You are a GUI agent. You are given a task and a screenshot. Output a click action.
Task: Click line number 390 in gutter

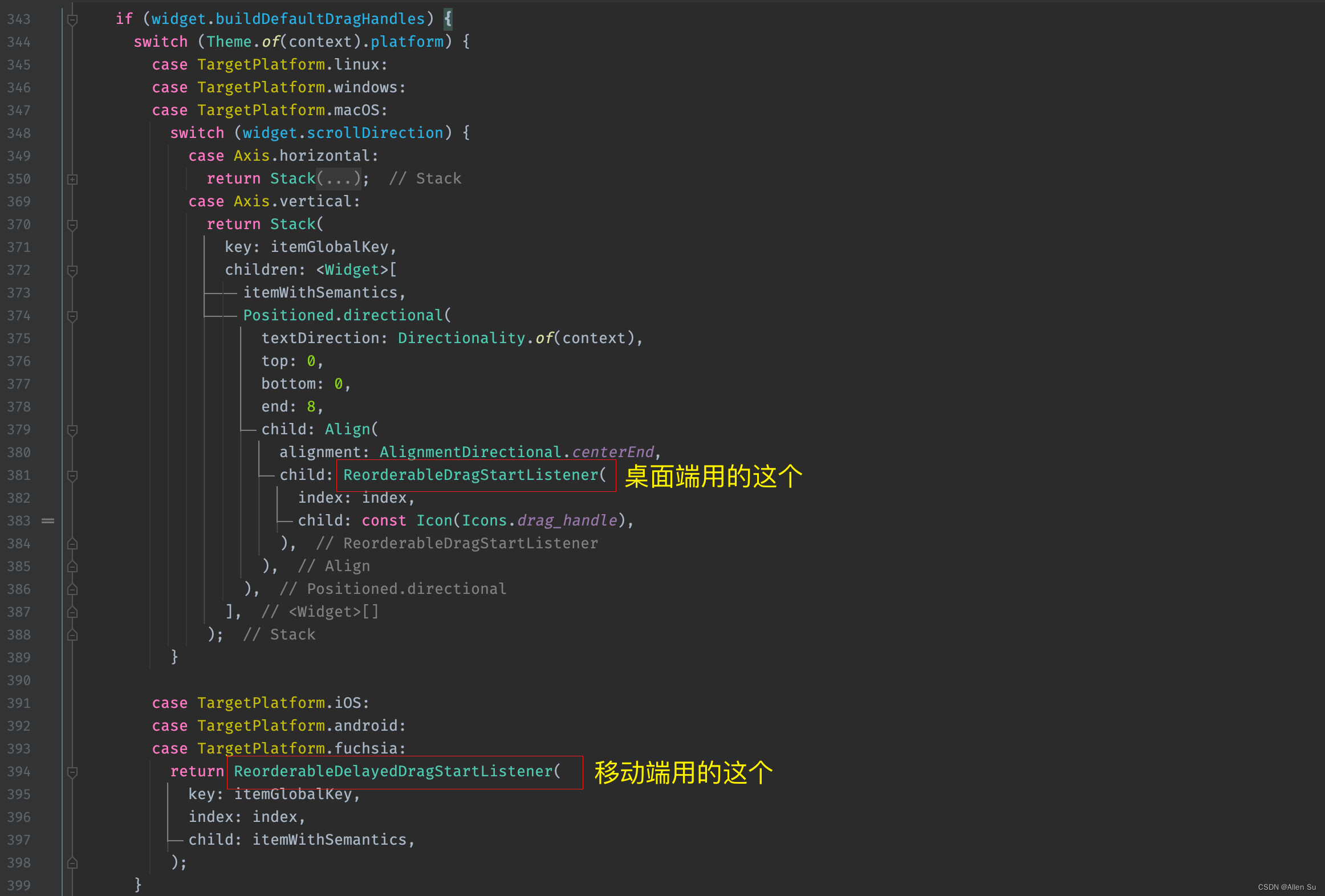pos(19,681)
